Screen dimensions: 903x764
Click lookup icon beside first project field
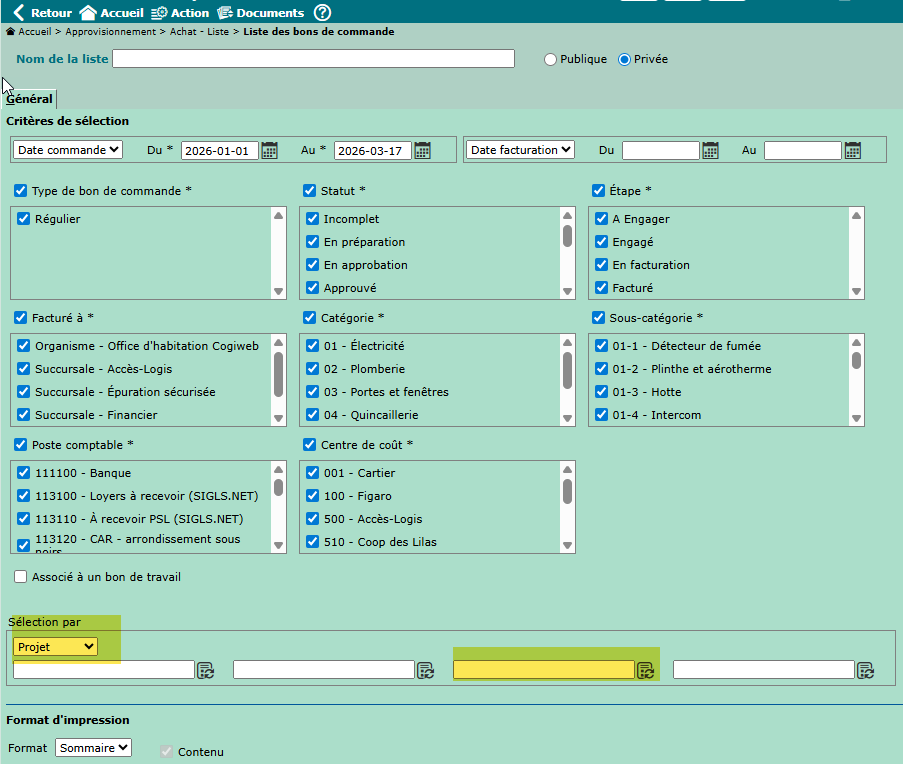pyautogui.click(x=205, y=670)
